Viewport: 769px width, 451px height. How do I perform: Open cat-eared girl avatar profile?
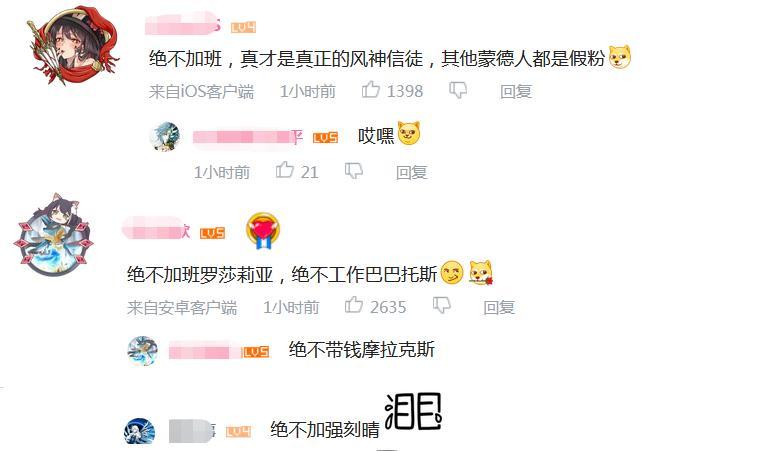pos(53,234)
